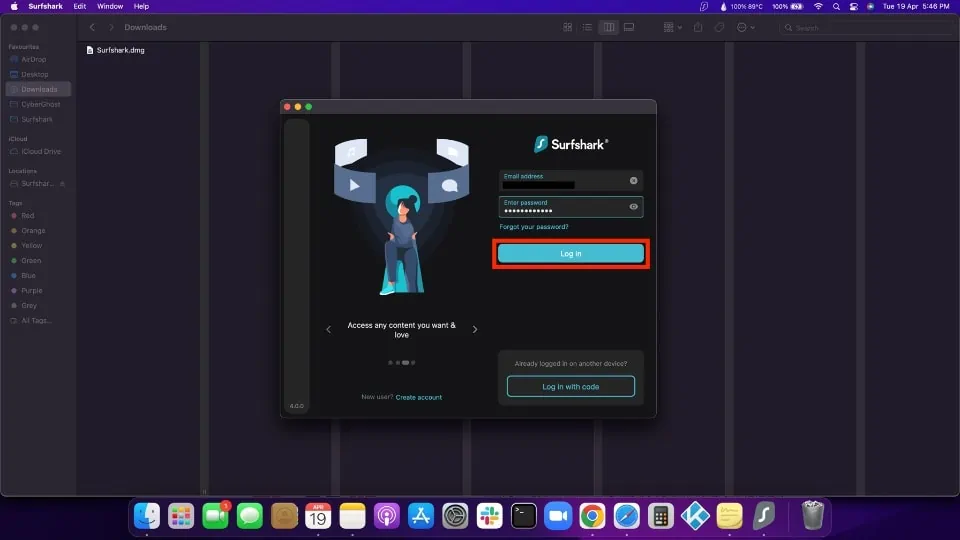Open the Create account link
This screenshot has height=540, width=960.
419,397
